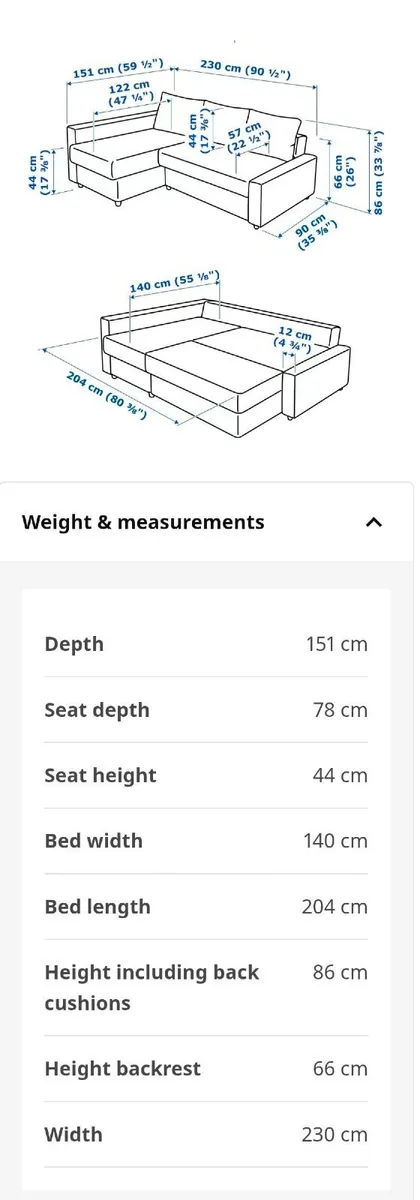Image resolution: width=420 pixels, height=1200 pixels.
Task: Click the 230 cm width value
Action: 335,1134
